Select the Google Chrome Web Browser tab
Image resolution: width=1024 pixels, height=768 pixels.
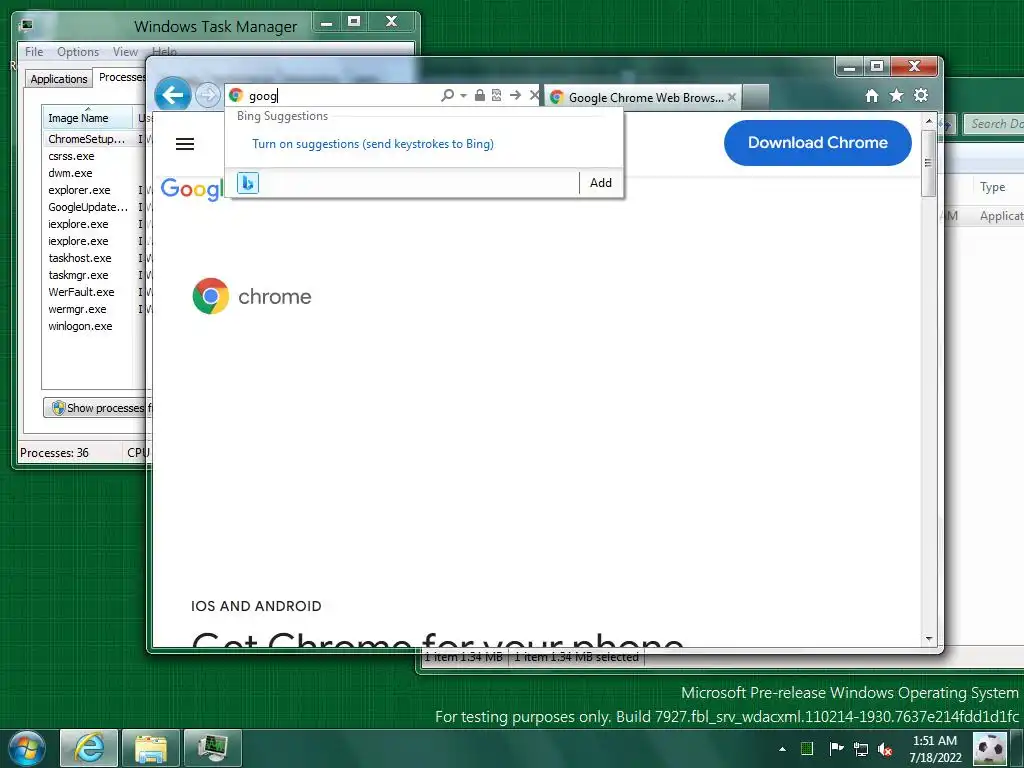click(x=643, y=97)
